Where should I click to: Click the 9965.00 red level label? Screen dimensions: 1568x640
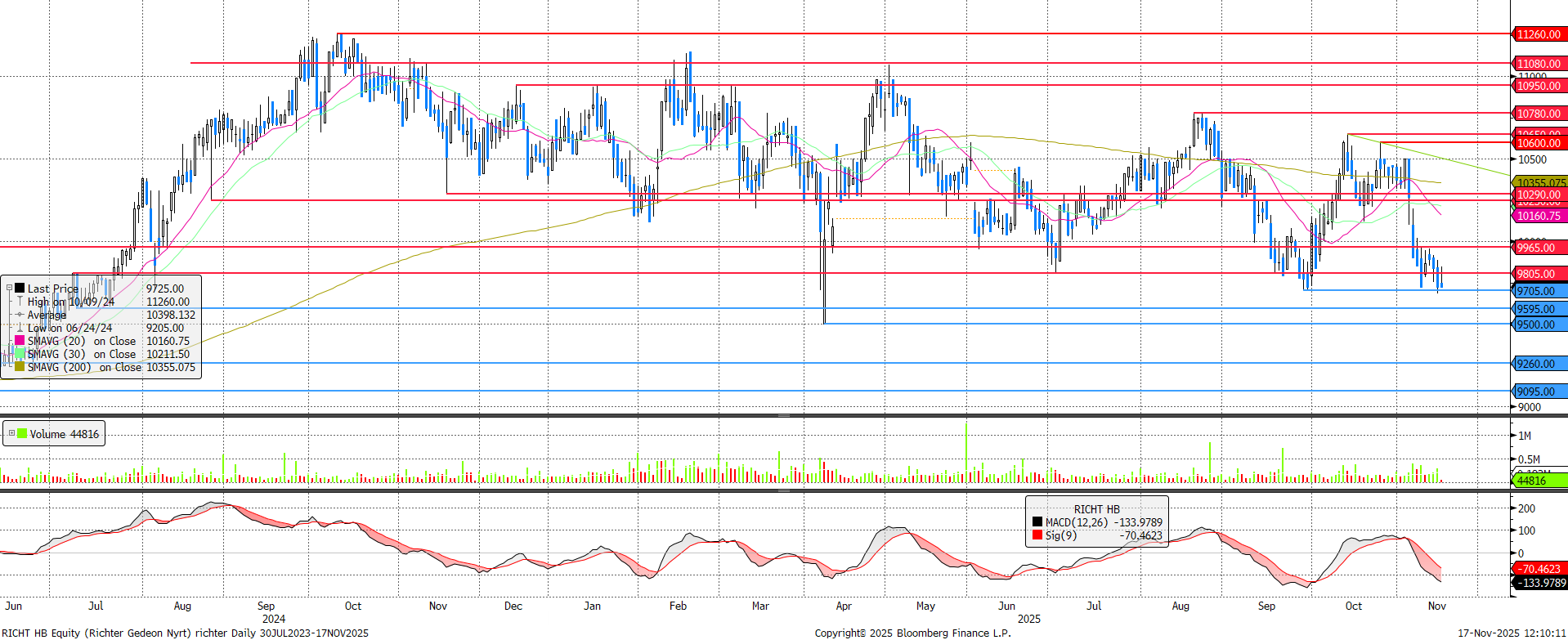click(x=1536, y=248)
